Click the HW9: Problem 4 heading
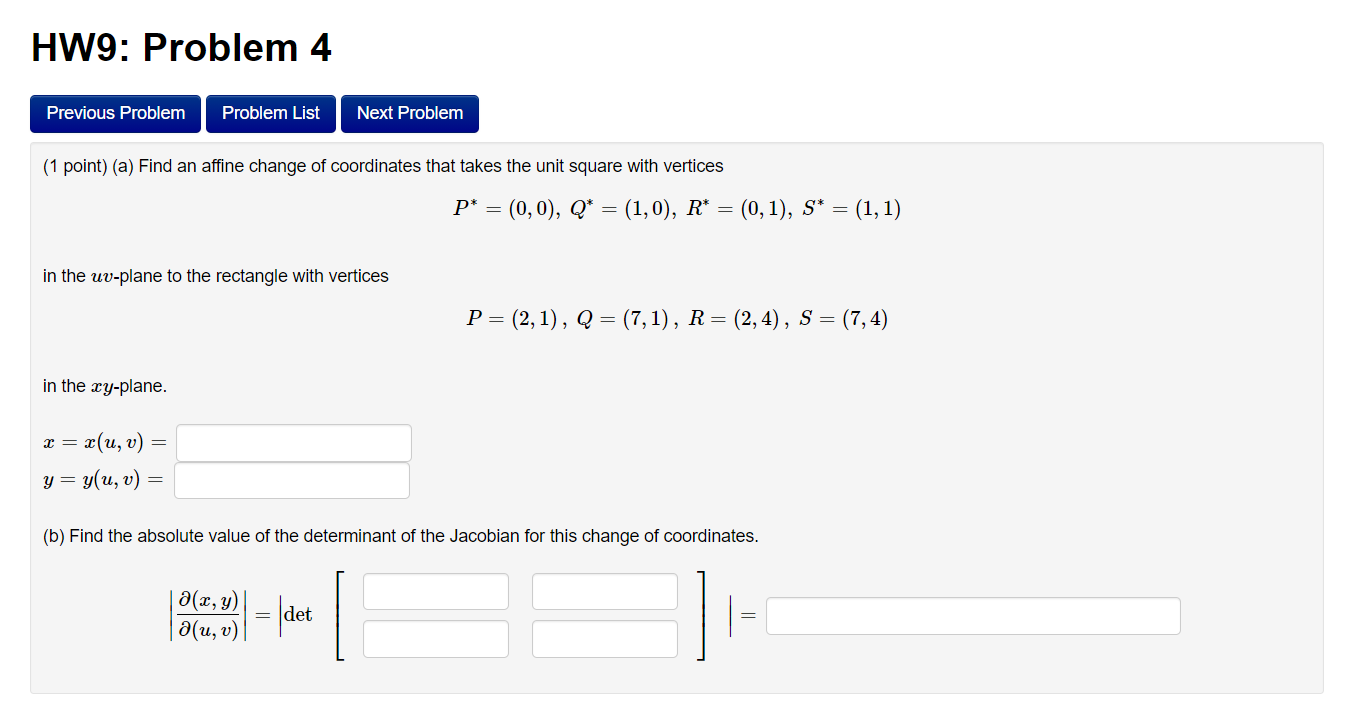 click(x=181, y=47)
